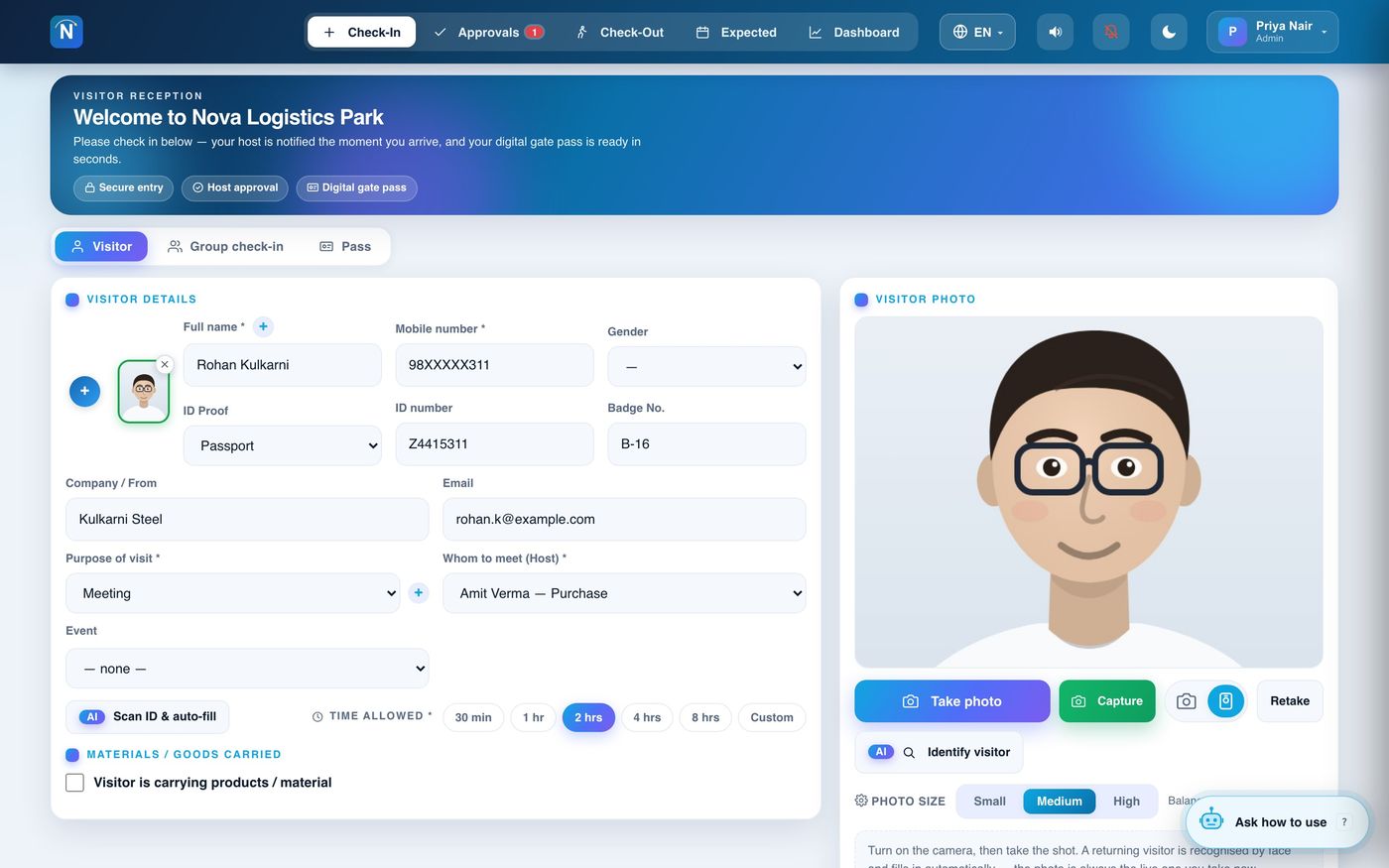Screen dimensions: 1389x868
Task: Click the Time Allowed clock icon
Action: pos(317,716)
